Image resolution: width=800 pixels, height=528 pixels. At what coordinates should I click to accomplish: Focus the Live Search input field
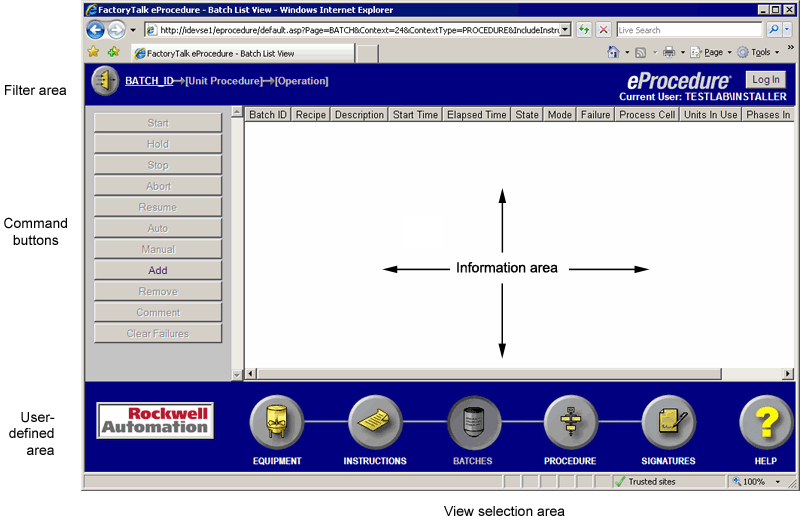(689, 30)
